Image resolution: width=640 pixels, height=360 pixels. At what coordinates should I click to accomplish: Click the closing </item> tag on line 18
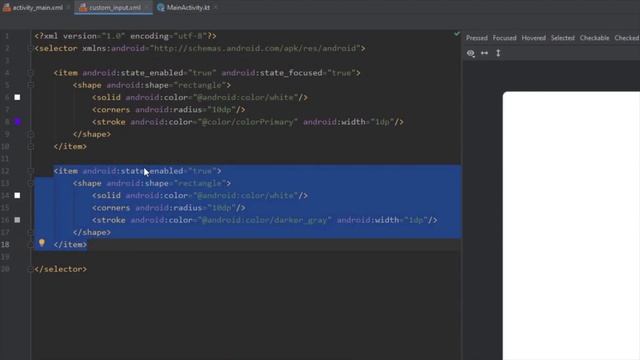click(70, 244)
